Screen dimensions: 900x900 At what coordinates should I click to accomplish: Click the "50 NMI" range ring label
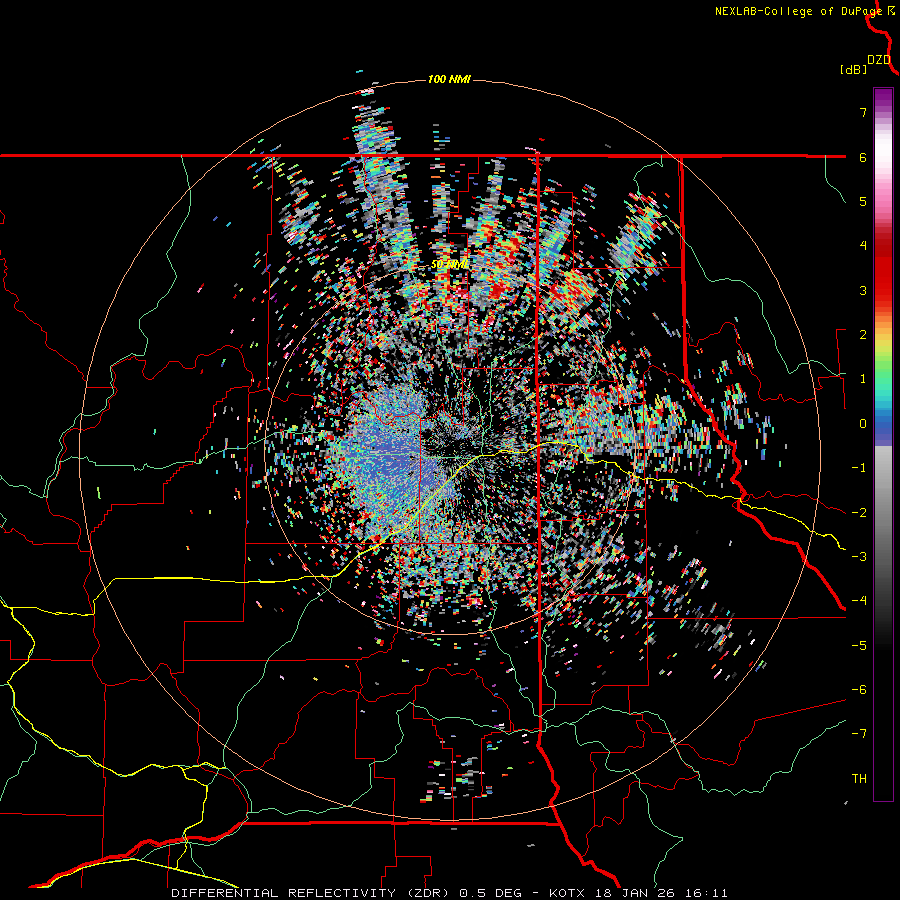point(449,265)
